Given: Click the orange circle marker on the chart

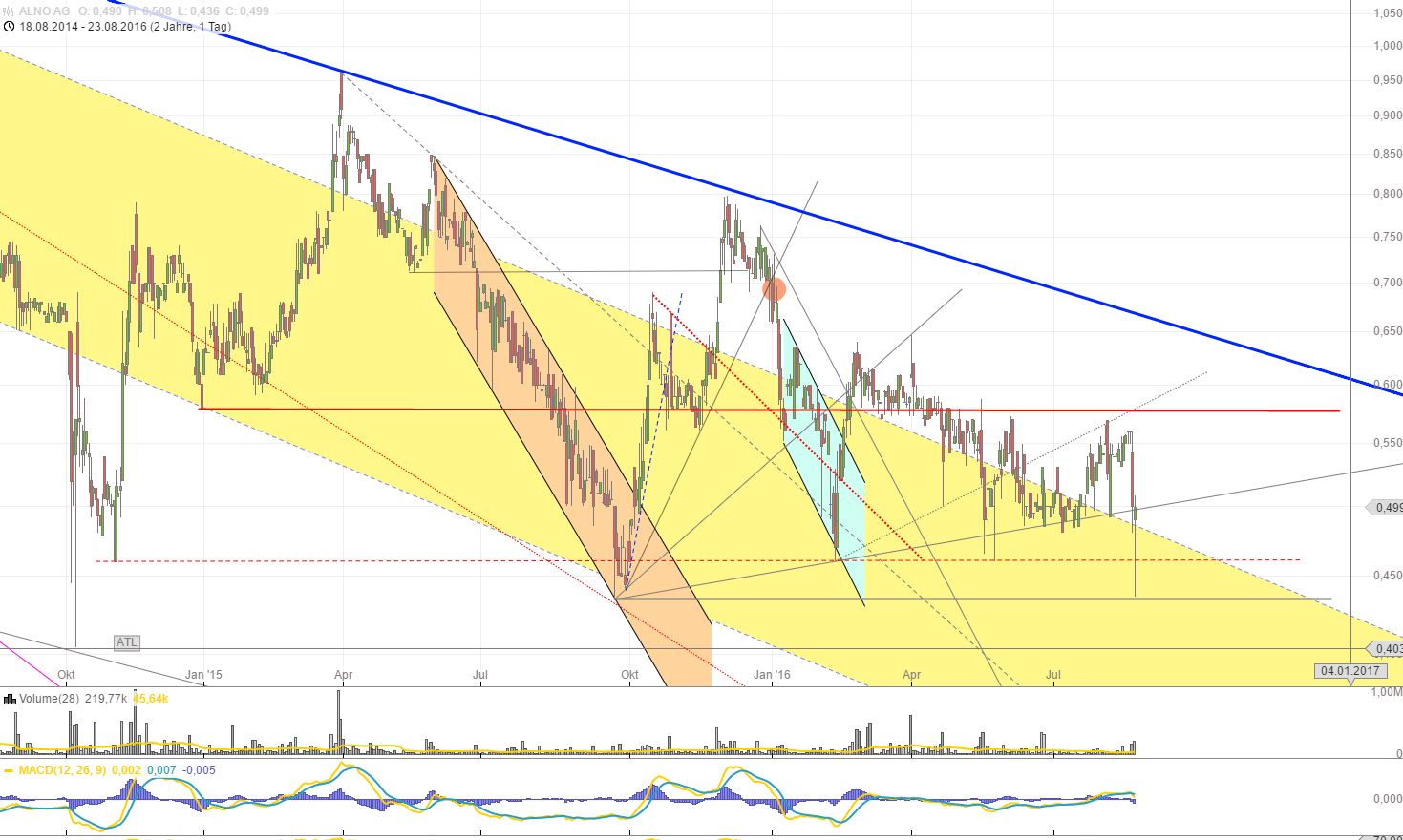Looking at the screenshot, I should click(x=774, y=288).
